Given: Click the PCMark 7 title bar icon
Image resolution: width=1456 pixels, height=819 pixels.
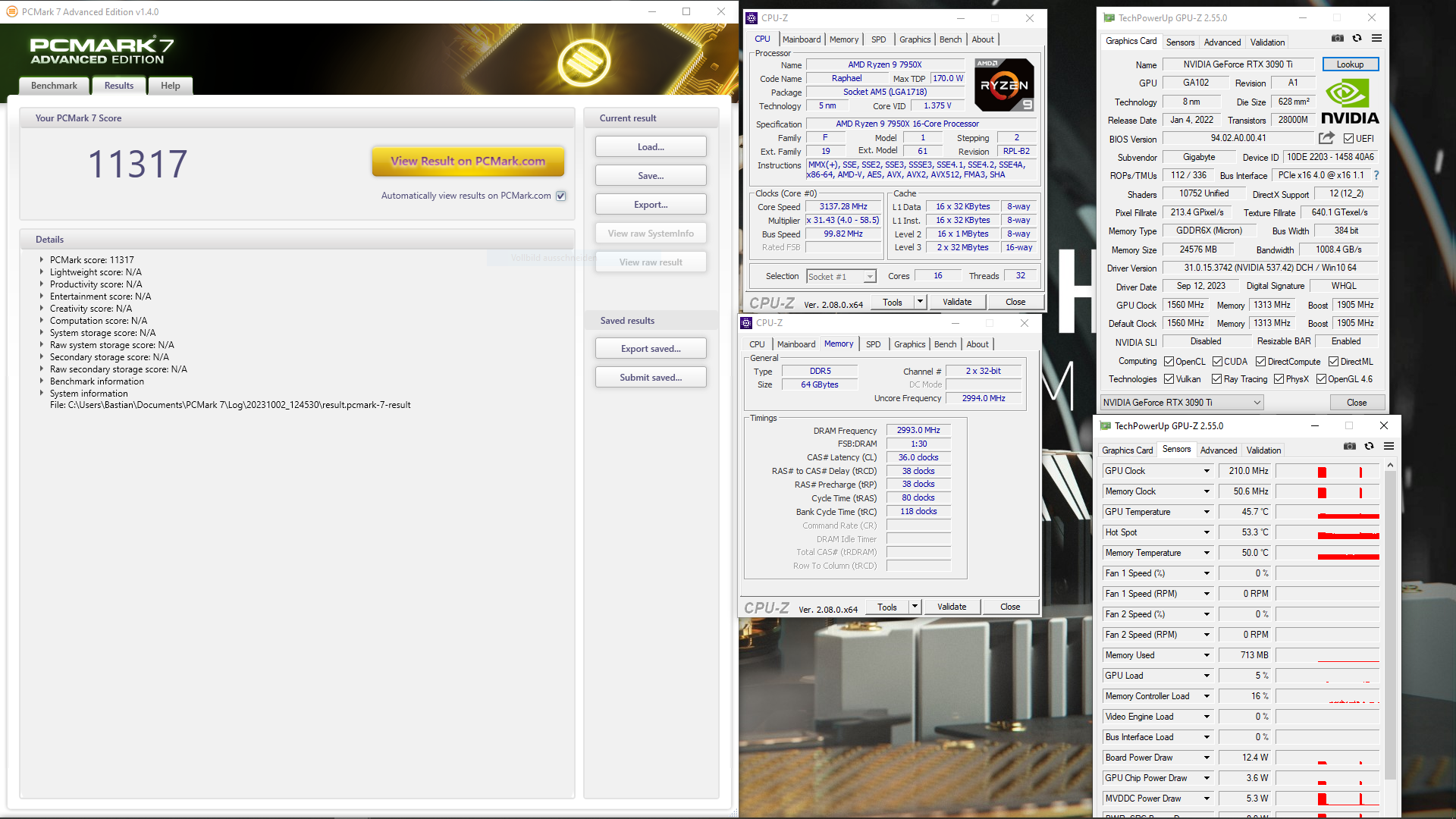Looking at the screenshot, I should click(x=11, y=12).
